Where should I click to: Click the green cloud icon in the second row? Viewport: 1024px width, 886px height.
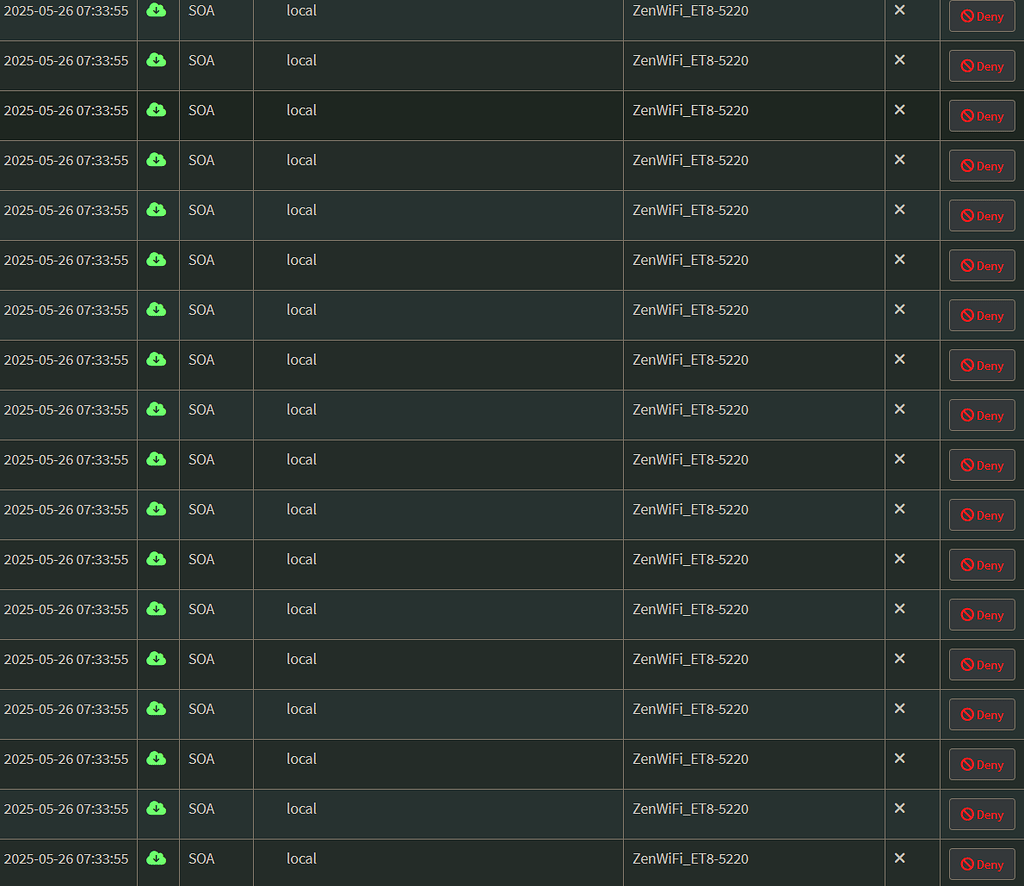point(156,60)
